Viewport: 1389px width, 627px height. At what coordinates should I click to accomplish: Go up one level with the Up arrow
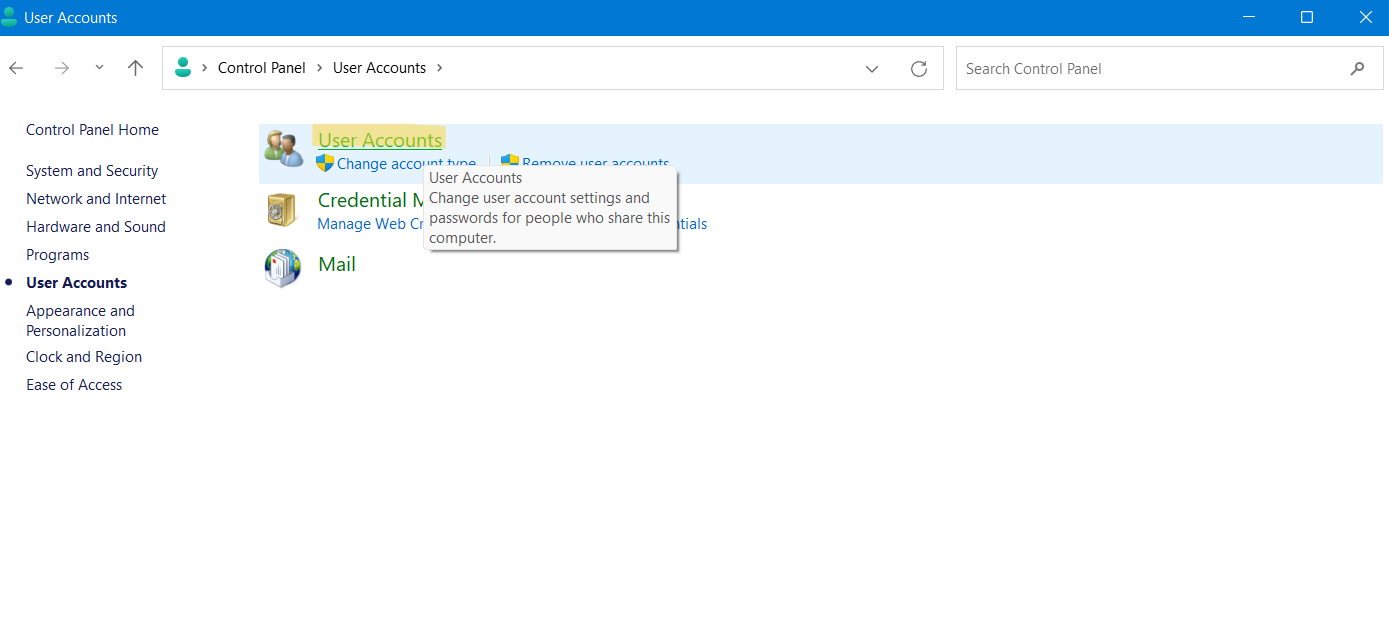[x=136, y=68]
